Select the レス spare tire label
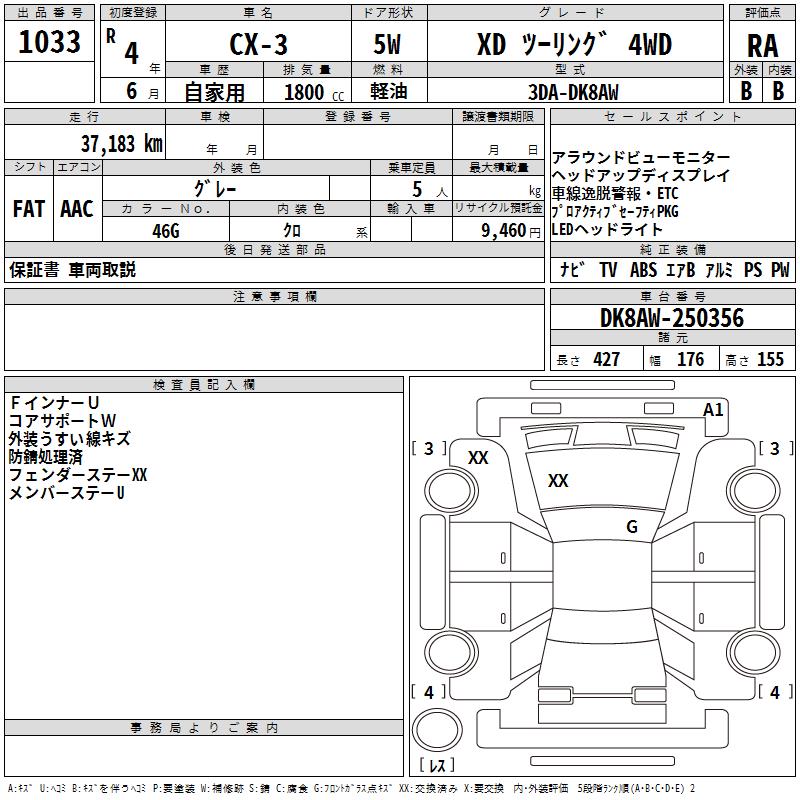 pos(437,765)
